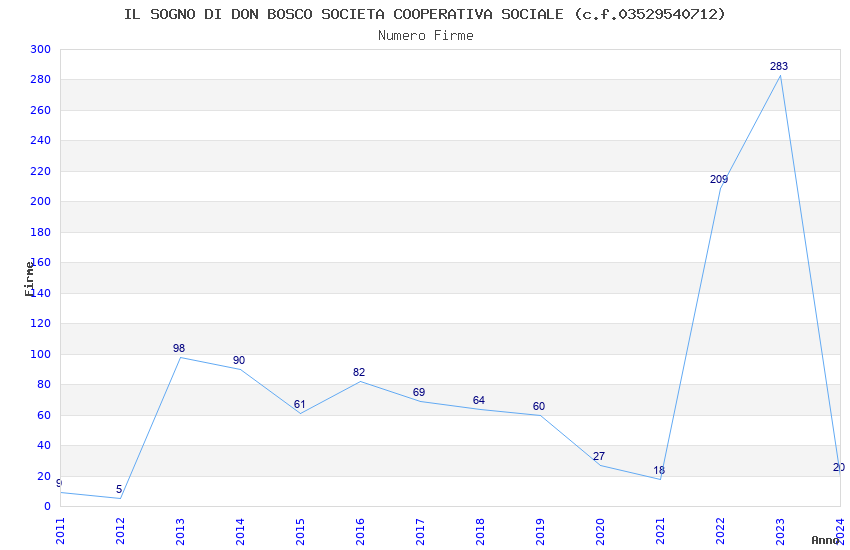This screenshot has height=550, width=850.
Task: Click y-axis tick label 220
Action: tap(41, 171)
